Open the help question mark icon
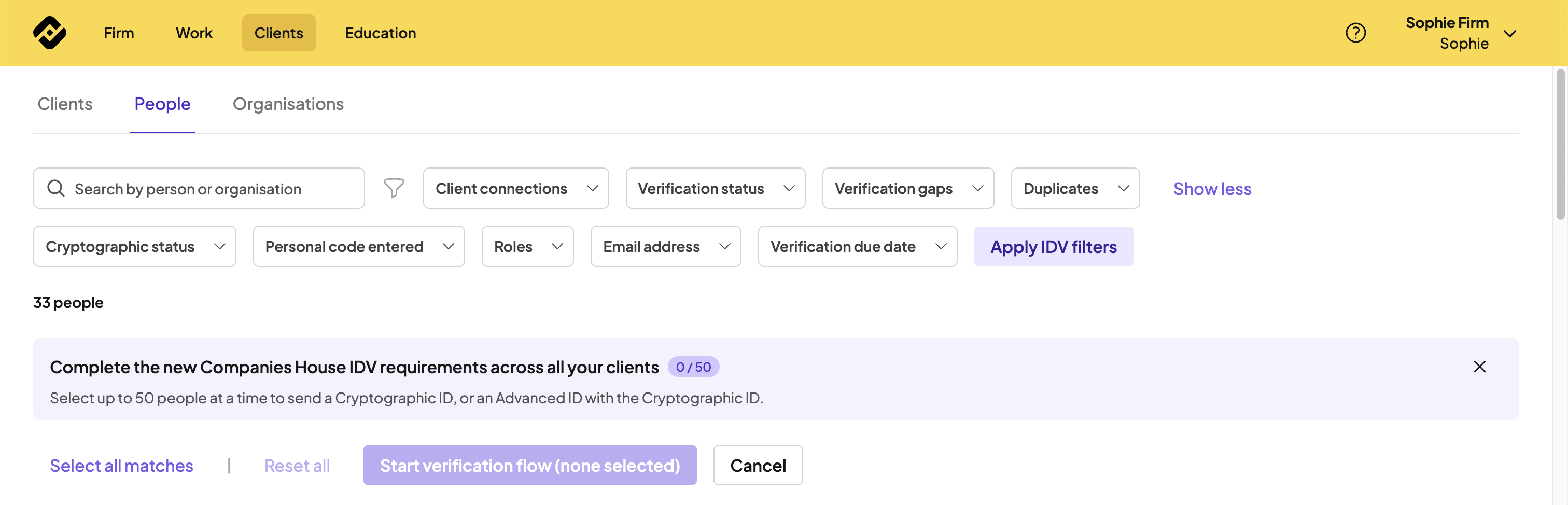The image size is (1568, 505). coord(1355,33)
